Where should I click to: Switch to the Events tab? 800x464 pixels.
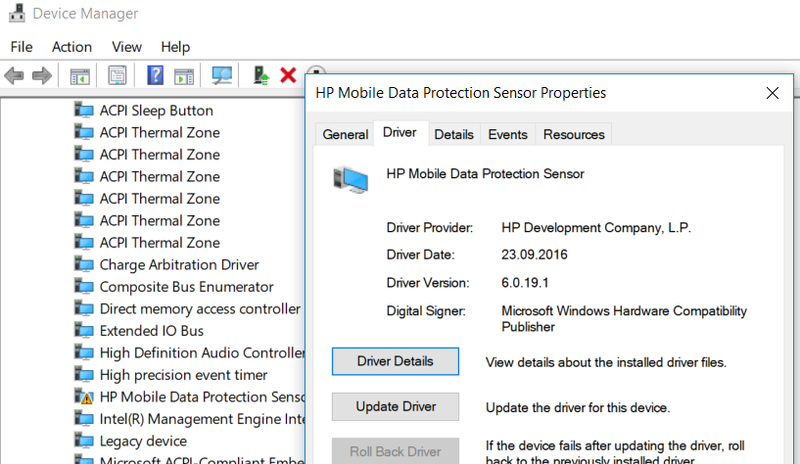[x=508, y=134]
